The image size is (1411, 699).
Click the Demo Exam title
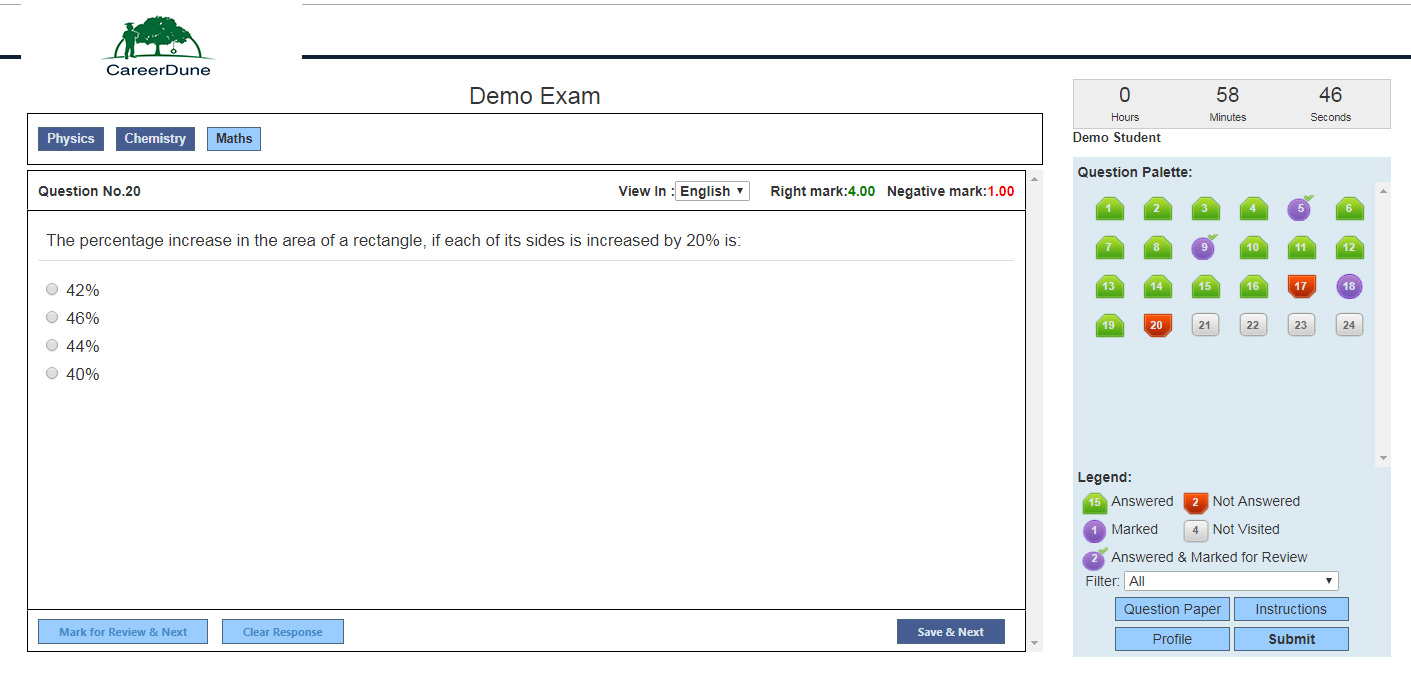(535, 96)
